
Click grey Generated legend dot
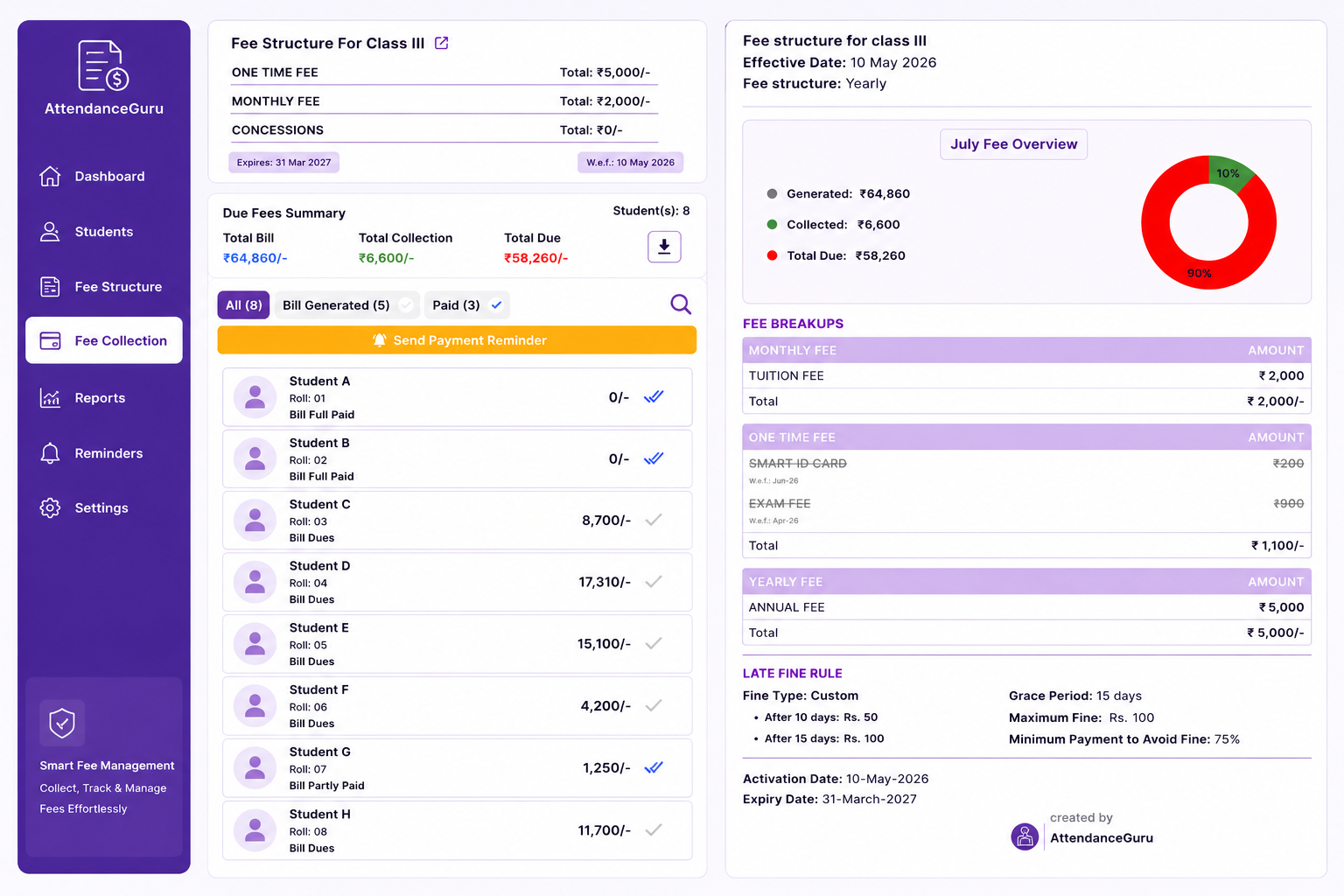coord(772,193)
